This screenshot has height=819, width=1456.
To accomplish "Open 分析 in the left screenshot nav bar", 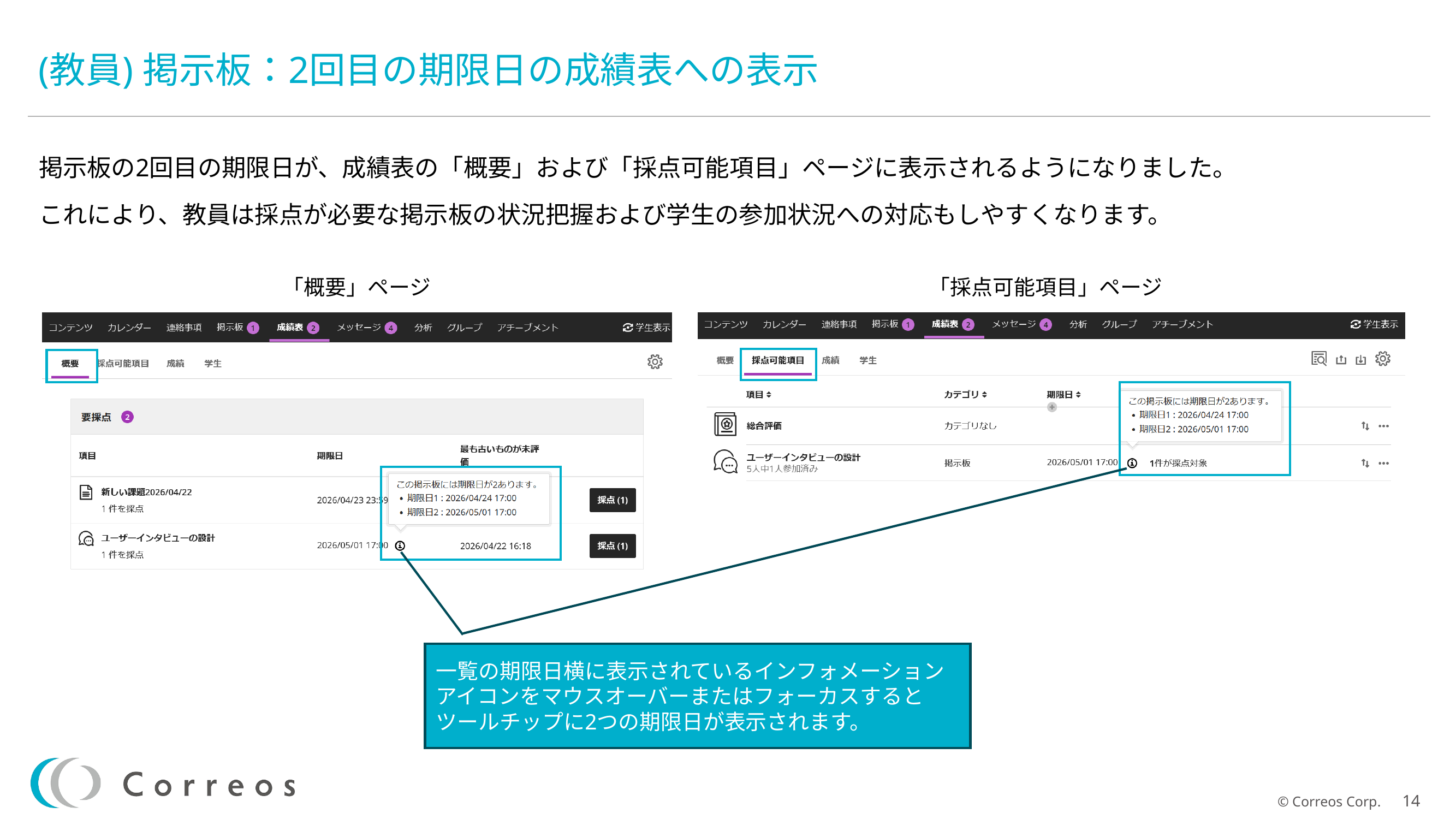I will 423,327.
